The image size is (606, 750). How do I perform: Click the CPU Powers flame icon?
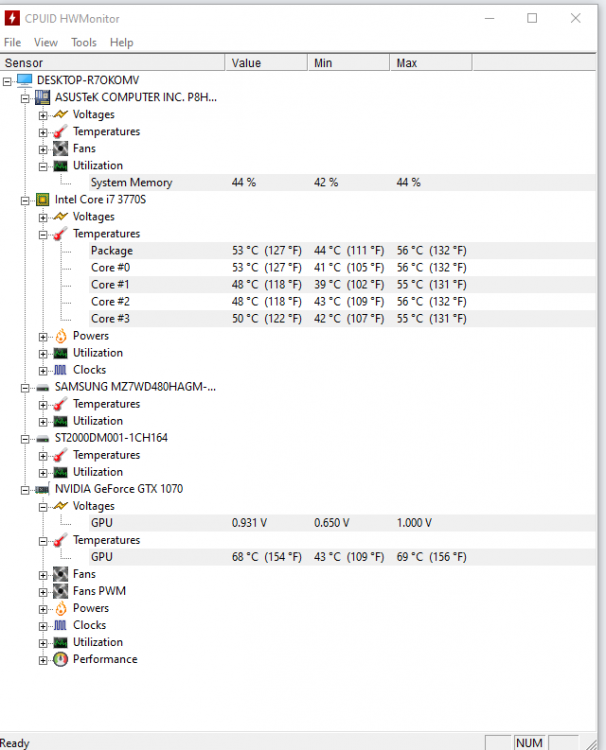tap(61, 336)
